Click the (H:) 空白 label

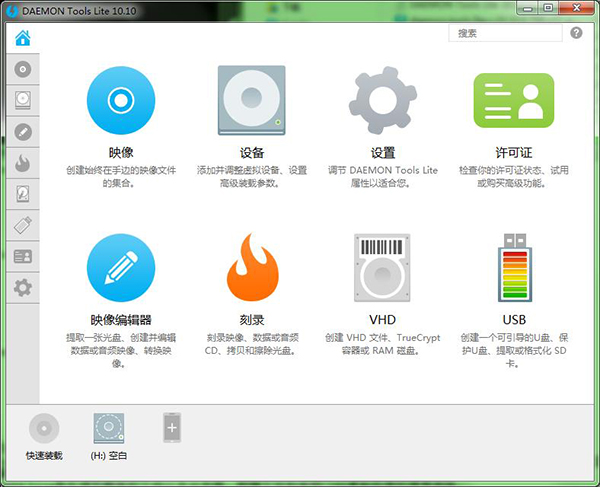coord(109,456)
